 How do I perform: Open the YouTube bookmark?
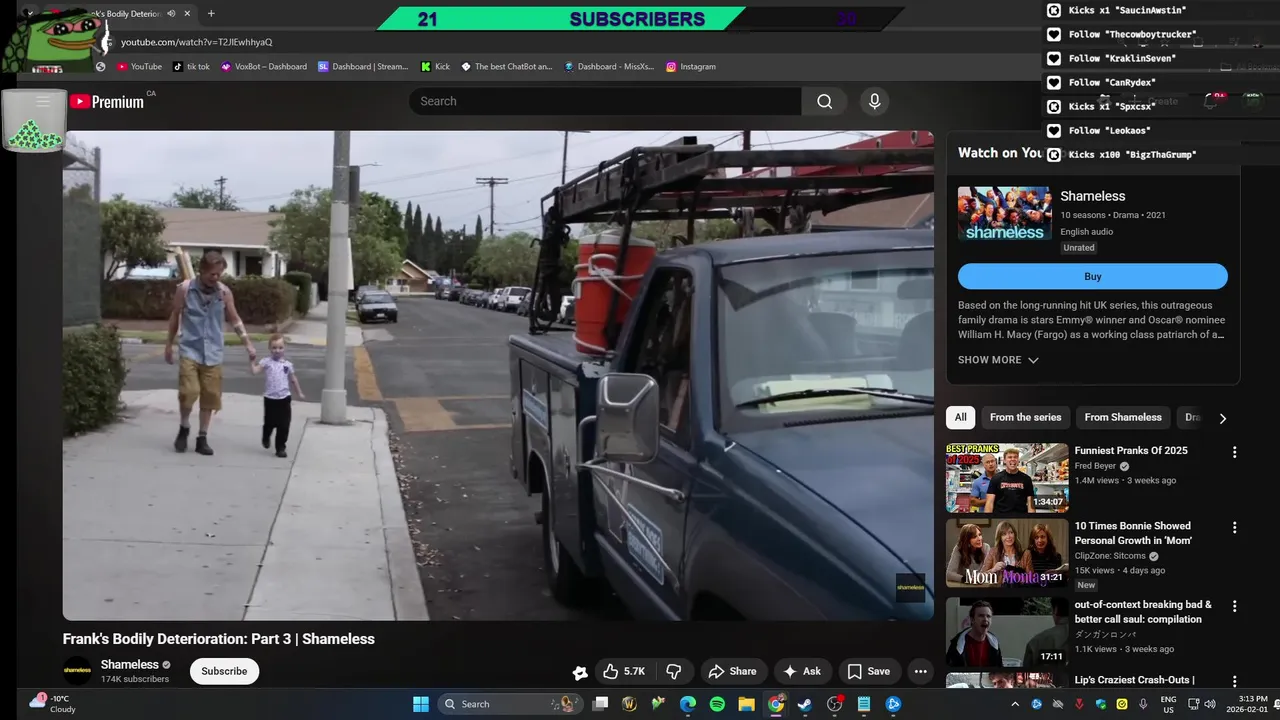(139, 66)
